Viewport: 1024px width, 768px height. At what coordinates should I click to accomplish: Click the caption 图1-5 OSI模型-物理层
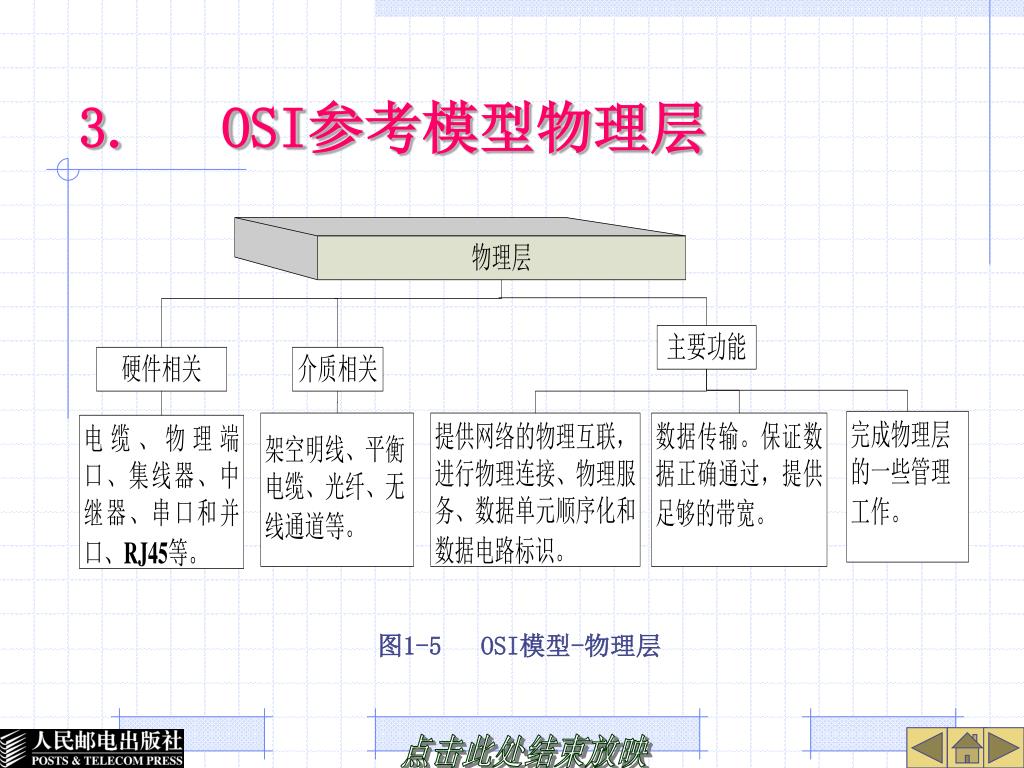tap(519, 646)
